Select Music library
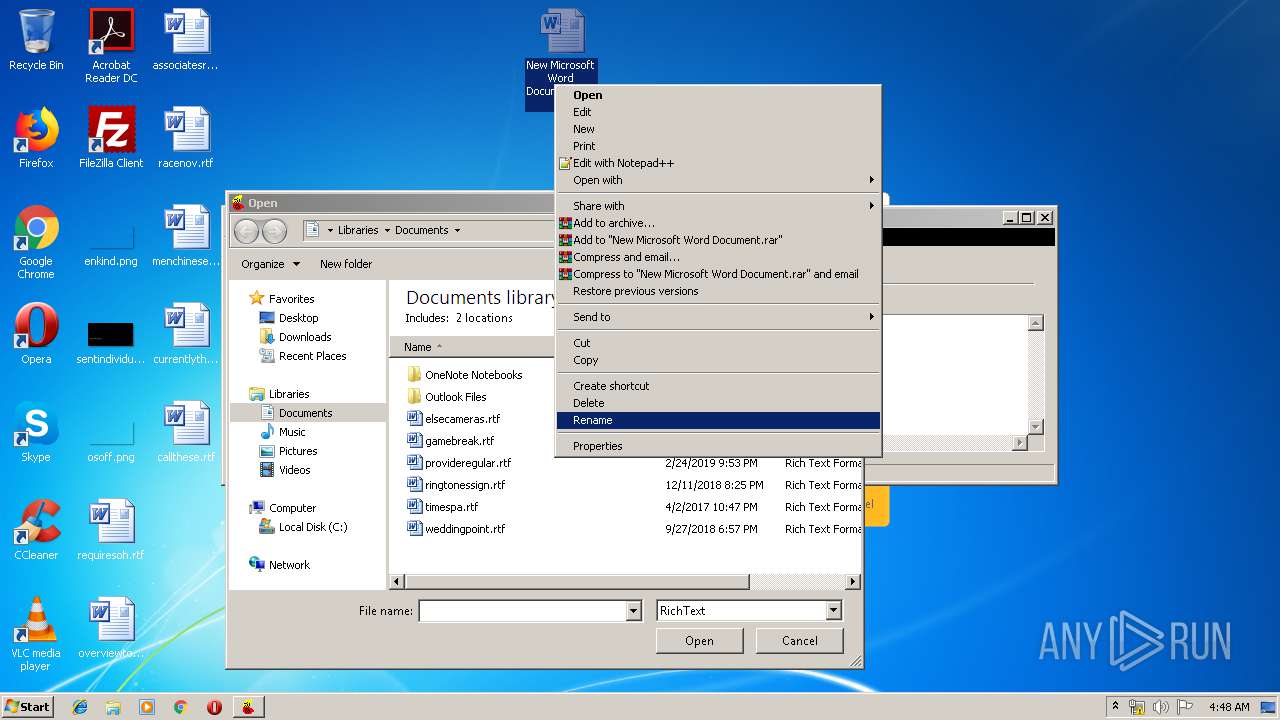This screenshot has height=720, width=1280. pos(292,432)
